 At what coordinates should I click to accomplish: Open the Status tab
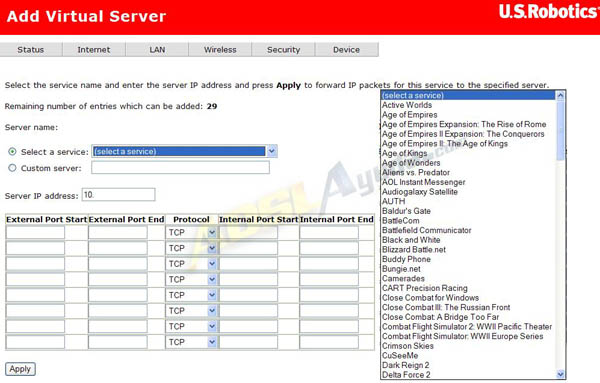point(31,50)
